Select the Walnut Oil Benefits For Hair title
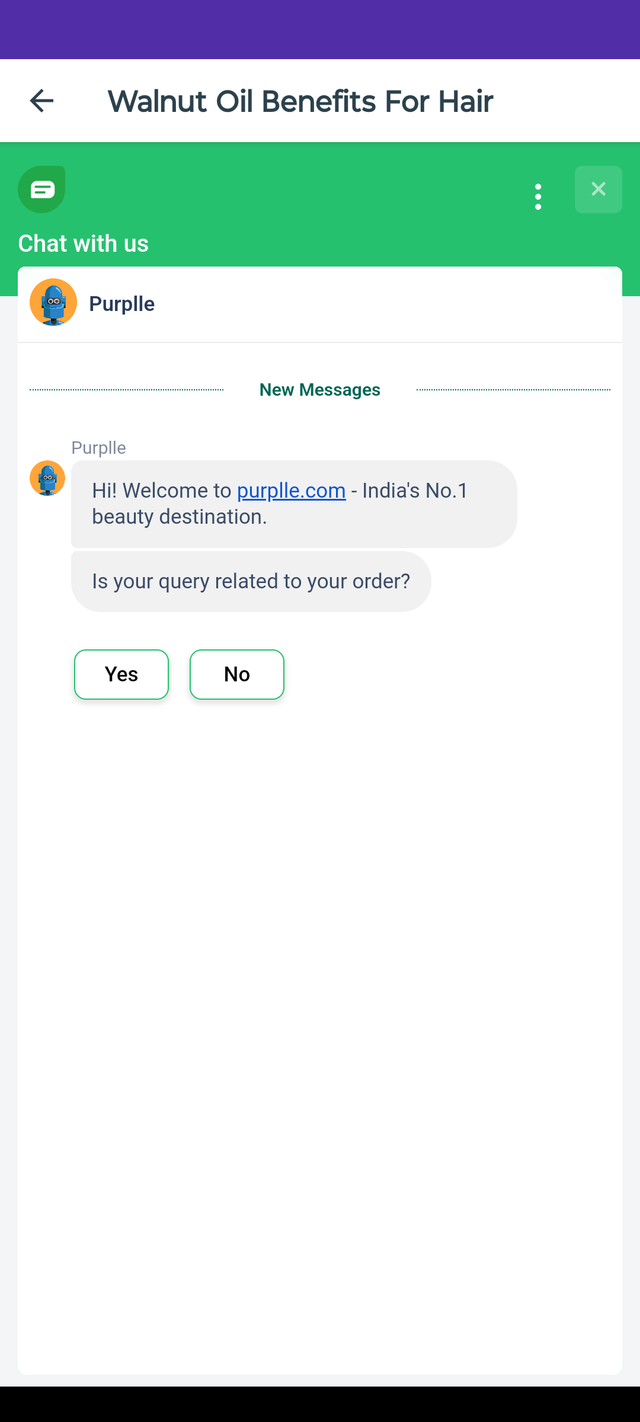Screen dimensions: 640x1422 (x=301, y=101)
